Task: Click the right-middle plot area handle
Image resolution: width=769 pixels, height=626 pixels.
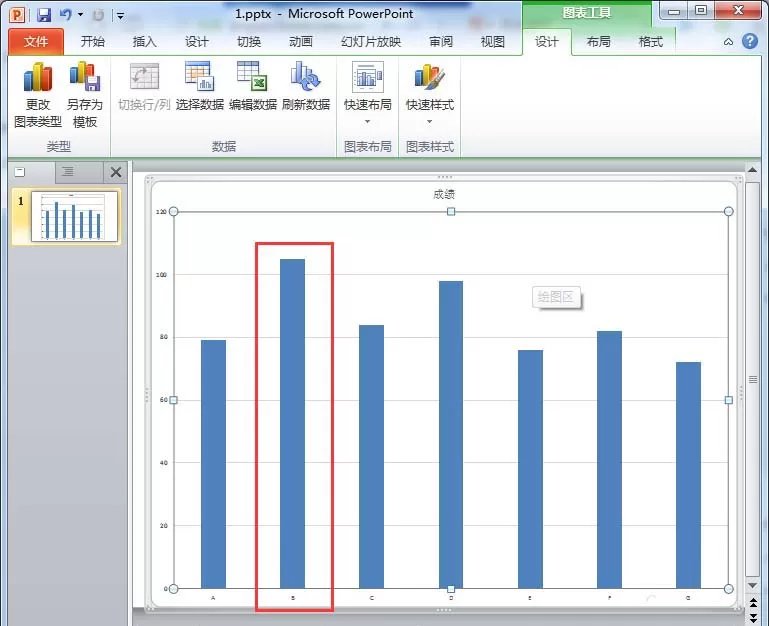Action: [728, 400]
